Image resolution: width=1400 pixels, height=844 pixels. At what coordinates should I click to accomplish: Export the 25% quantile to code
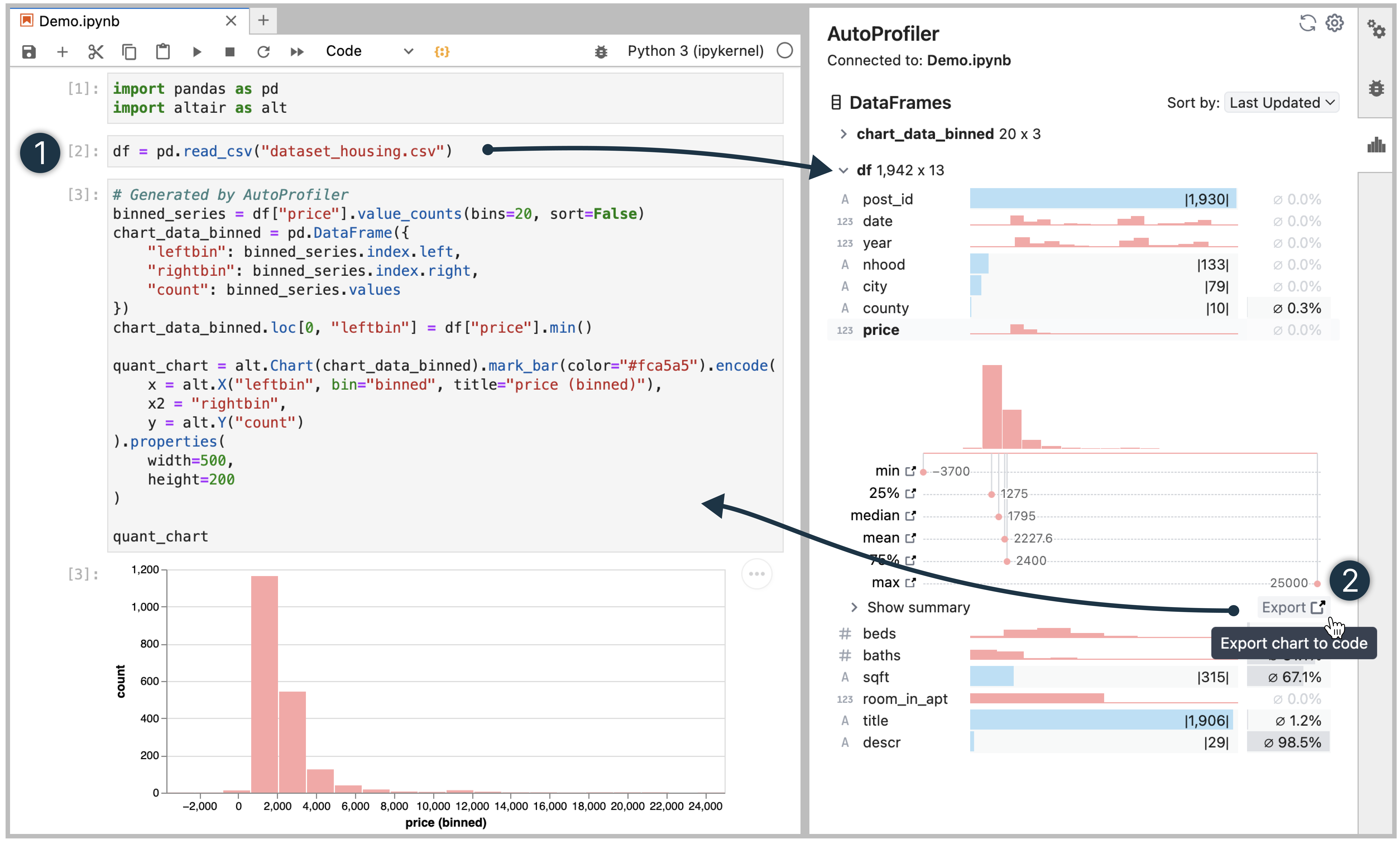tap(910, 493)
